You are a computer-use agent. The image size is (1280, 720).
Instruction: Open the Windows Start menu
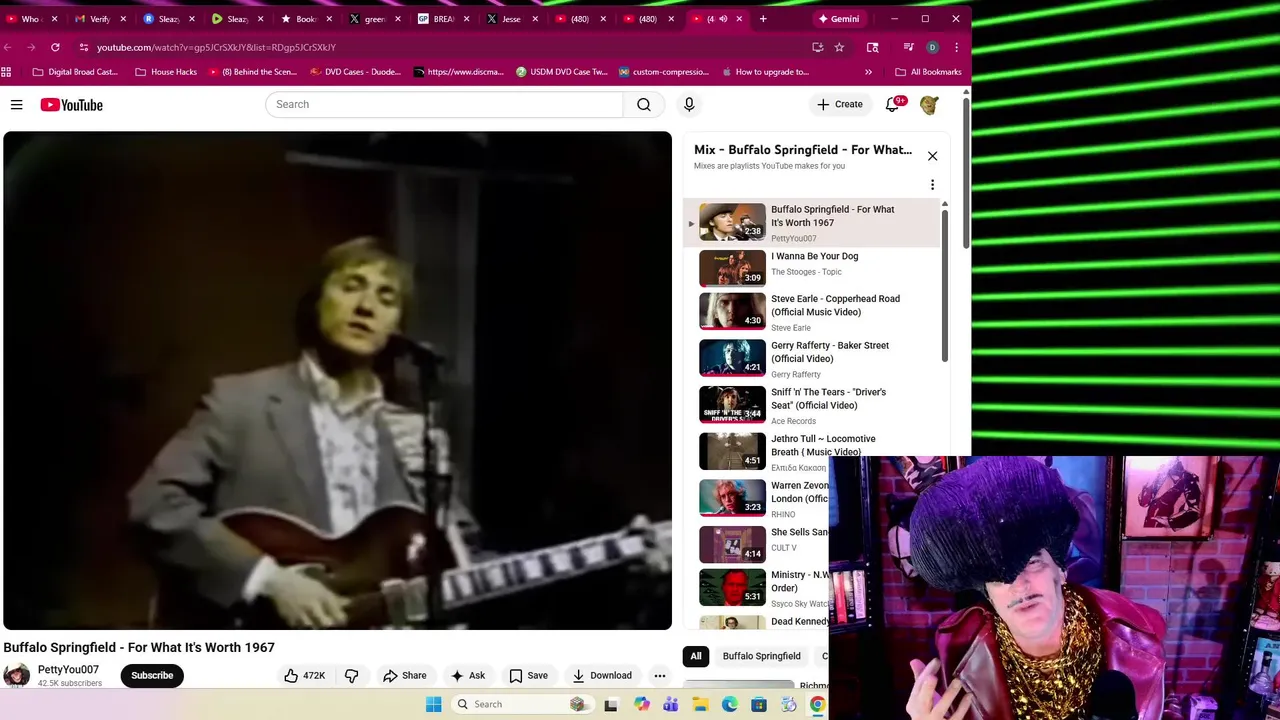click(x=434, y=705)
